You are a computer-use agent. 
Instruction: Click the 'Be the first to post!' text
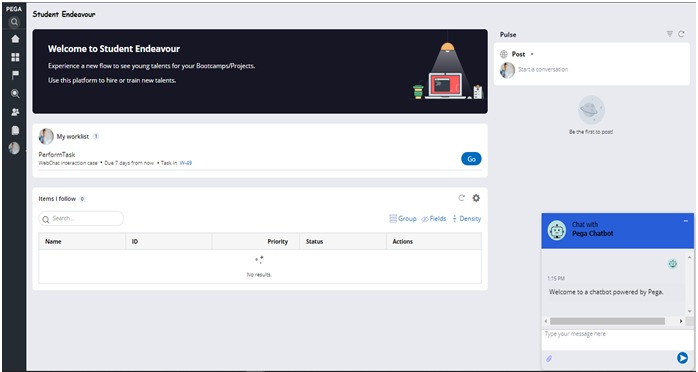pyautogui.click(x=591, y=132)
